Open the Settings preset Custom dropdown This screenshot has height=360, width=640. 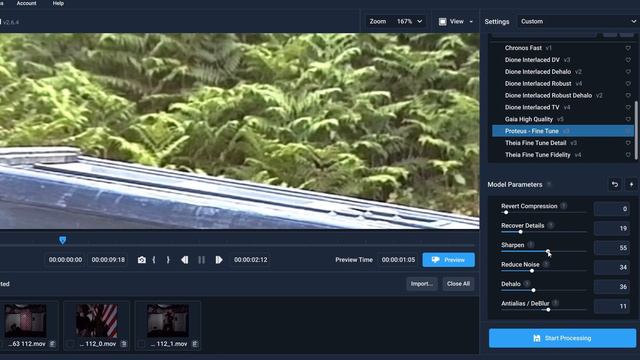tap(578, 21)
